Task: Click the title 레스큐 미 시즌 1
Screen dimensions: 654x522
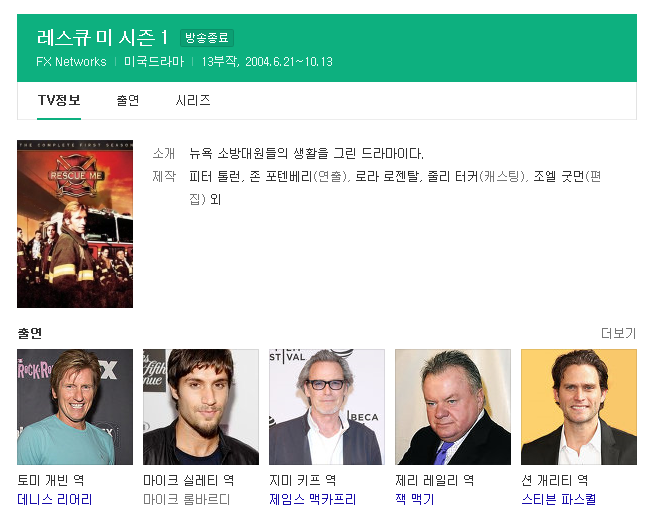Action: [102, 38]
